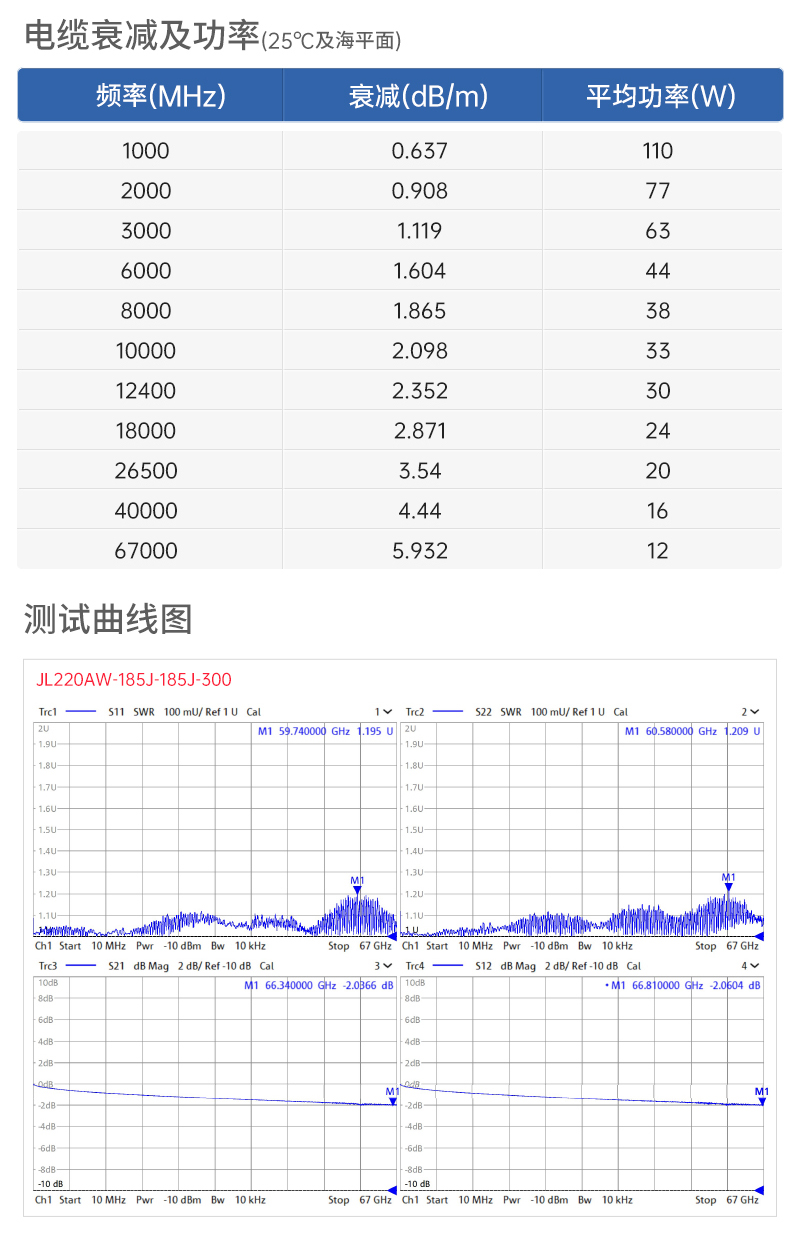The width and height of the screenshot is (800, 1241).
Task: Click average power 110 in the 1000 row
Action: (x=658, y=151)
